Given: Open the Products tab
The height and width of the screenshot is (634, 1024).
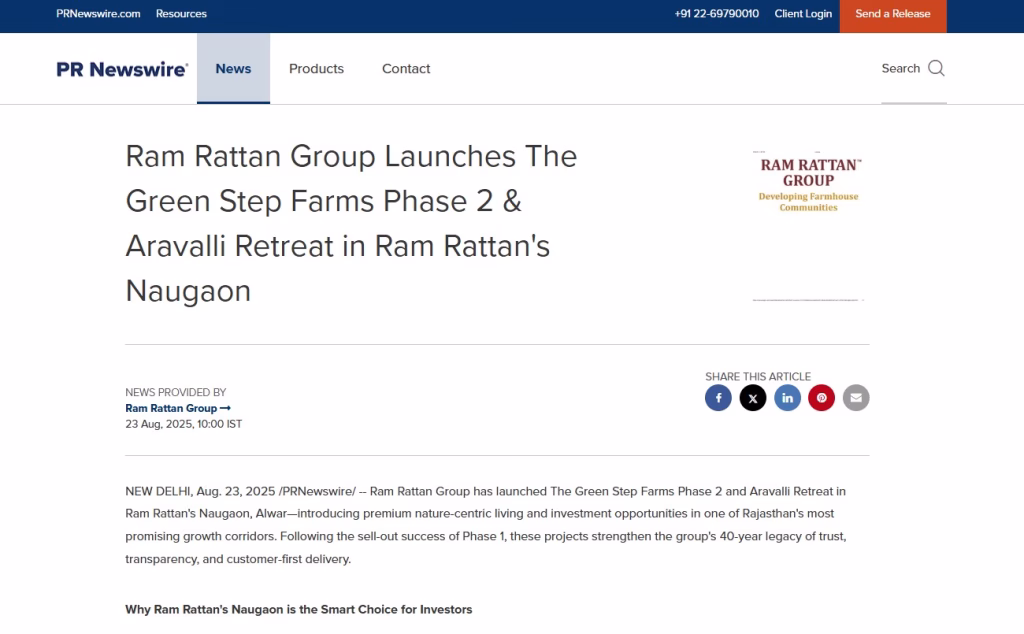Looking at the screenshot, I should click(x=316, y=68).
